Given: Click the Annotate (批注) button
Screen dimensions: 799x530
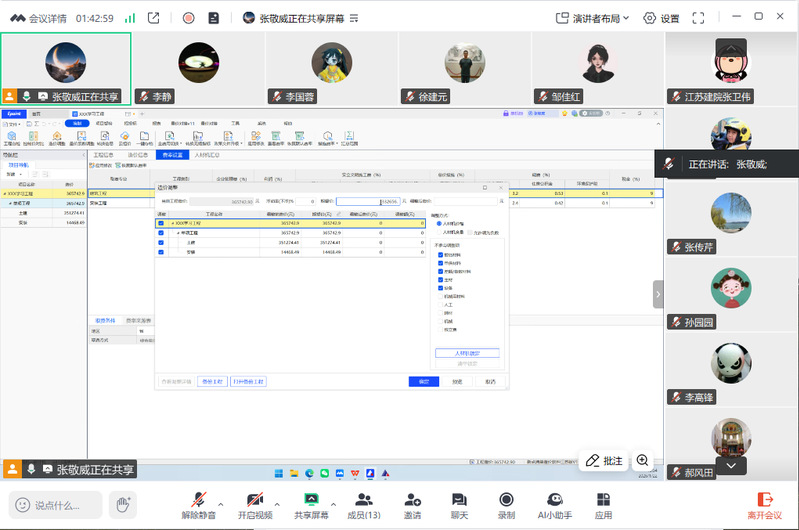Looking at the screenshot, I should tap(603, 460).
